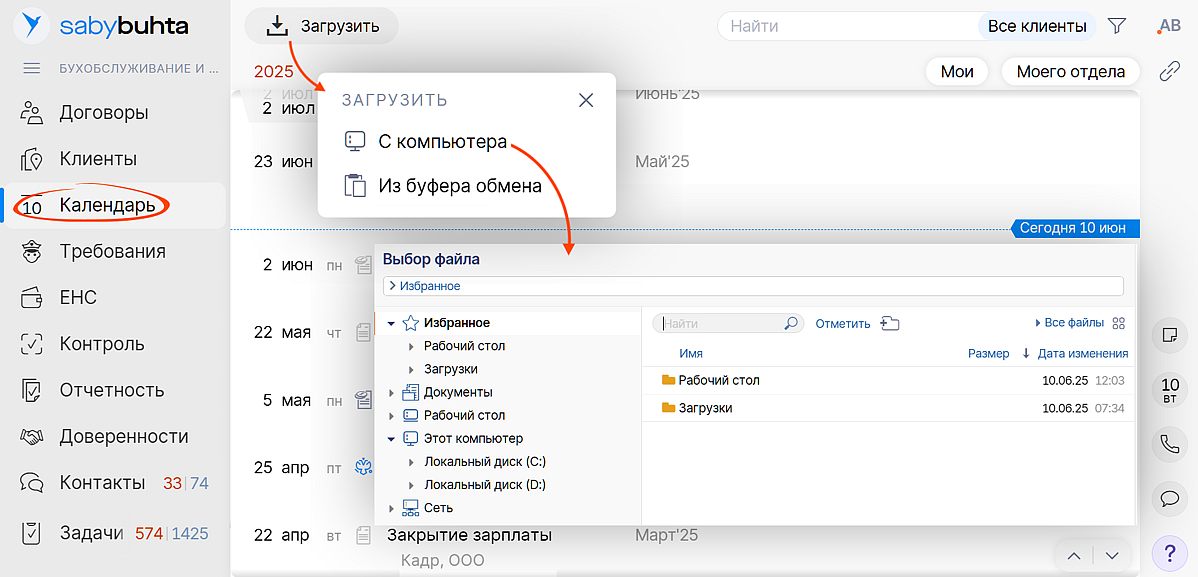The width and height of the screenshot is (1198, 577).
Task: Open the link chain icon
Action: pyautogui.click(x=1169, y=71)
